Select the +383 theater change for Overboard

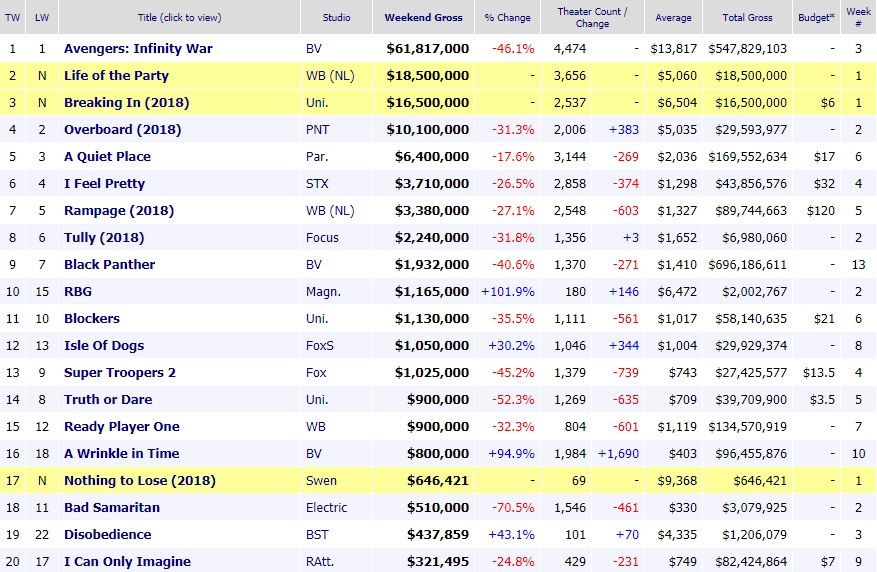[624, 130]
